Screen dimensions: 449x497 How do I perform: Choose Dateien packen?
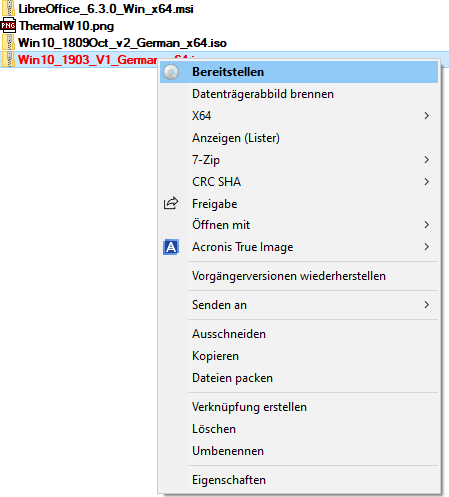point(299,378)
